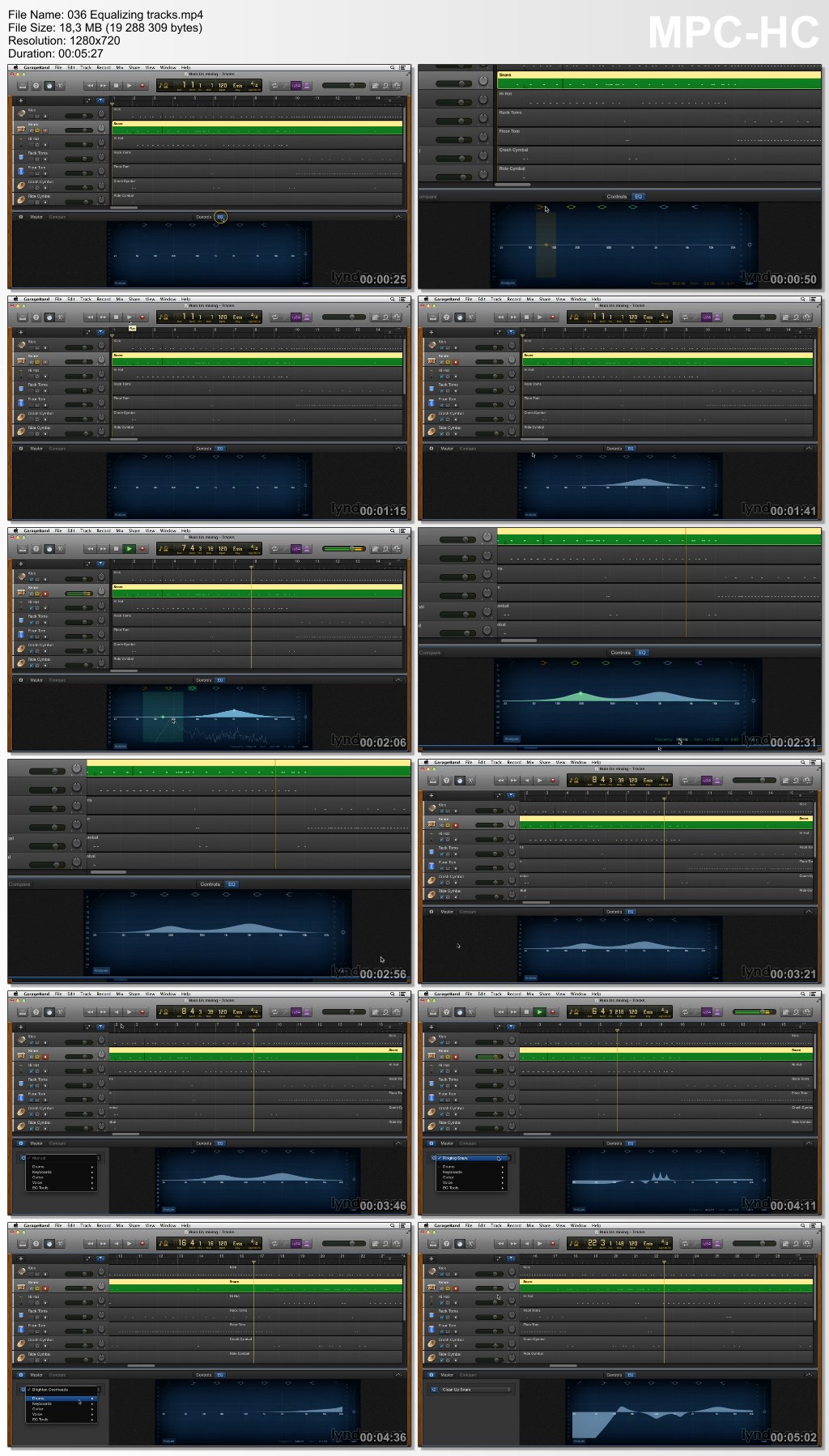This screenshot has width=829, height=1456.
Task: Open Media Browser icon in 00:02:06 thumbnail
Action: [397, 548]
